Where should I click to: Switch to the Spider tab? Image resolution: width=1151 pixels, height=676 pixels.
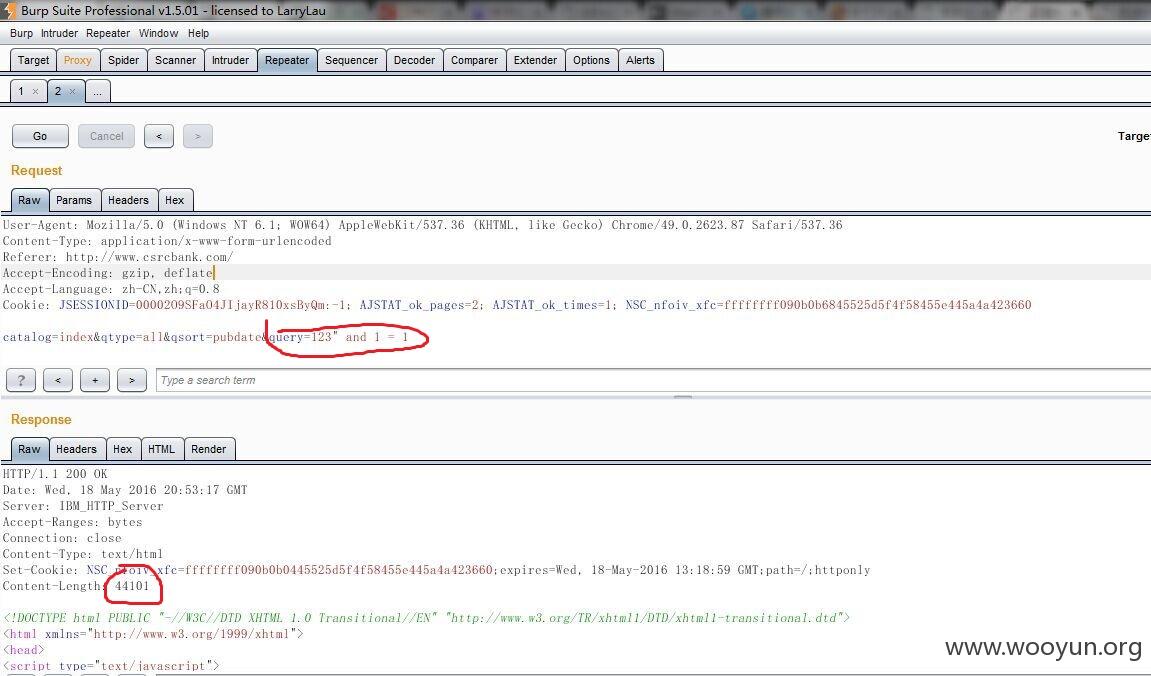pyautogui.click(x=123, y=60)
